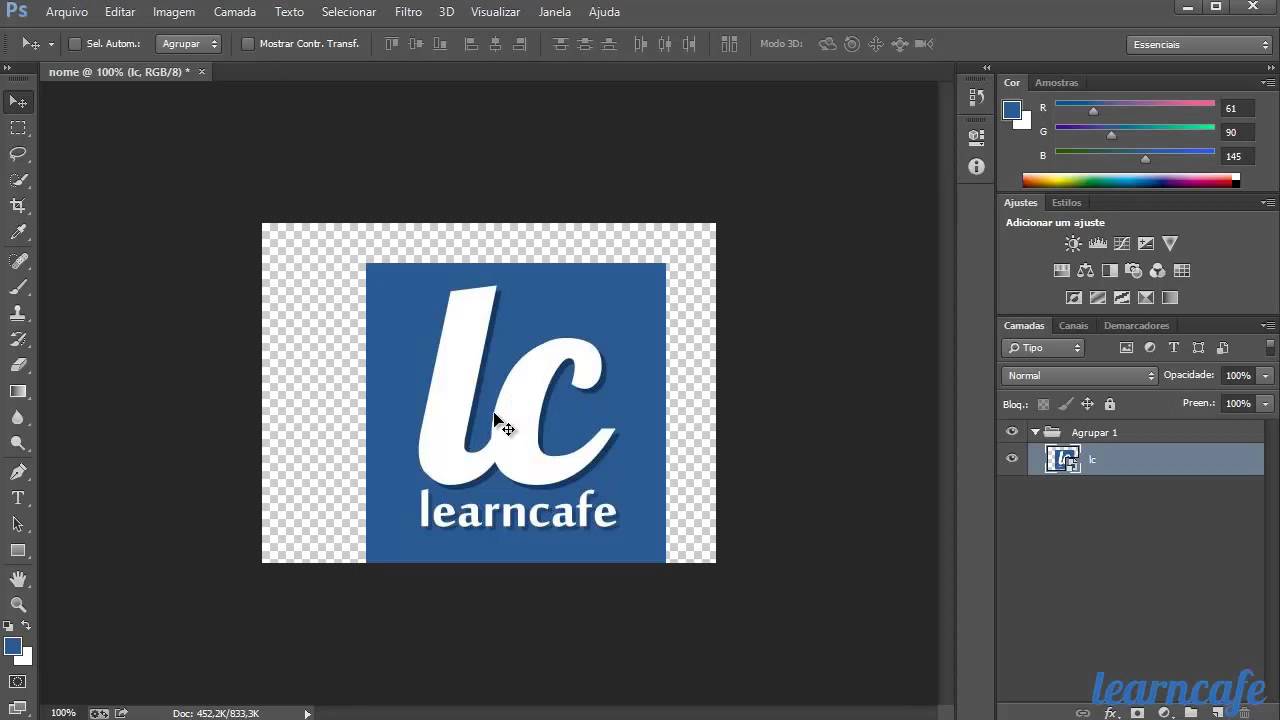Click the foreground color swatch in toolbar
This screenshot has height=720, width=1280.
(13, 647)
